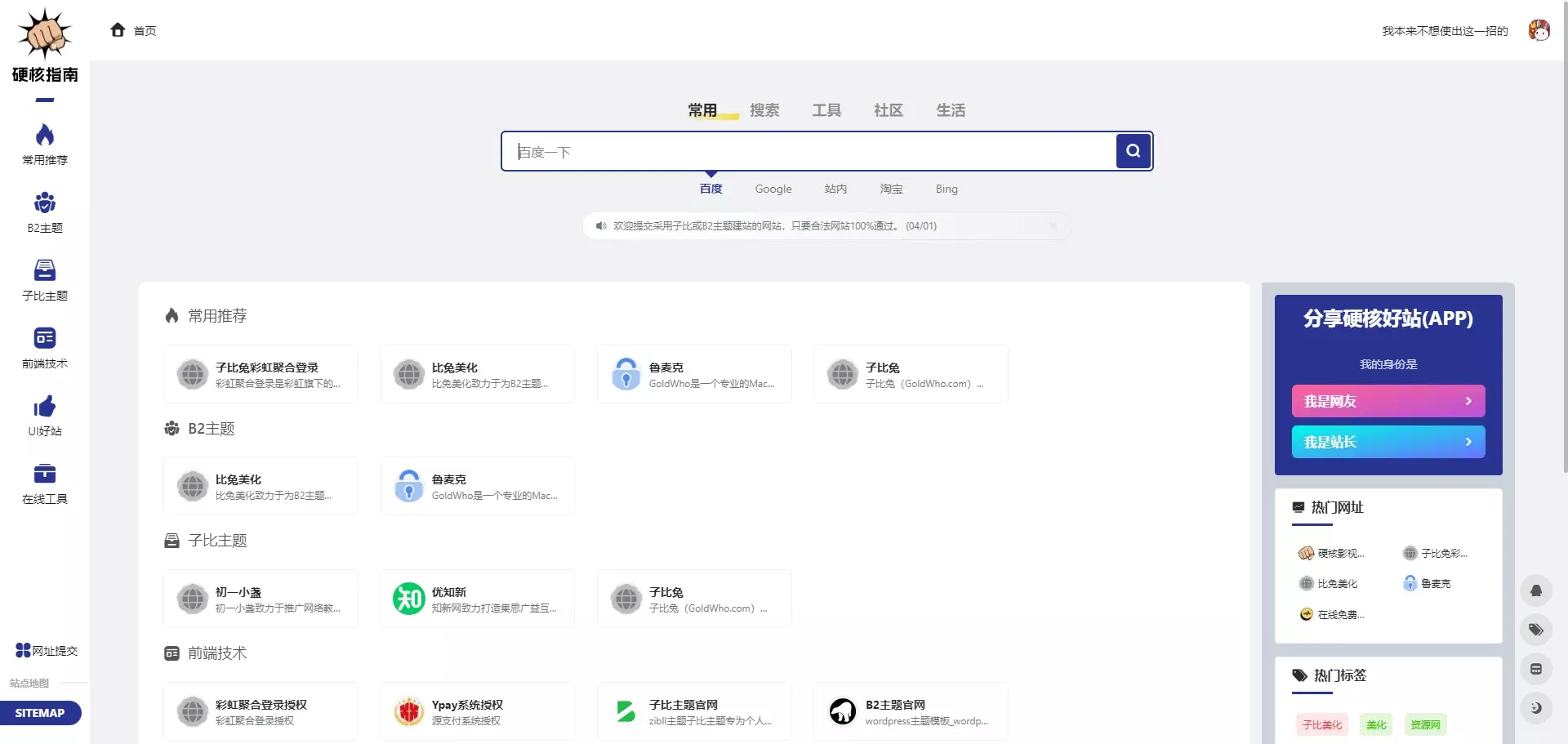The image size is (1568, 744).
Task: Click the green 美化 tag
Action: click(1377, 724)
